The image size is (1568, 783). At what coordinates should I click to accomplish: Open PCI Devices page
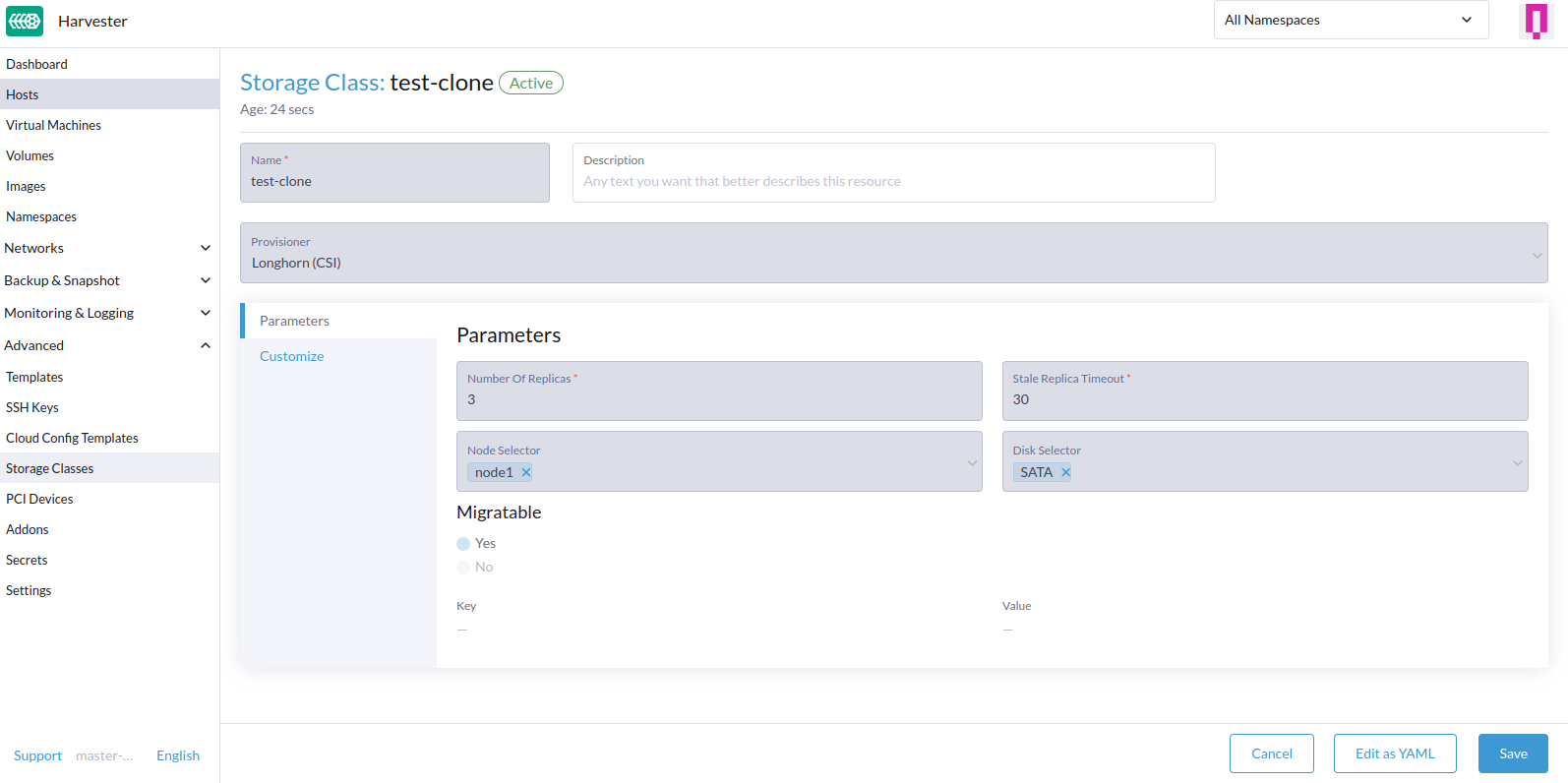click(109, 499)
